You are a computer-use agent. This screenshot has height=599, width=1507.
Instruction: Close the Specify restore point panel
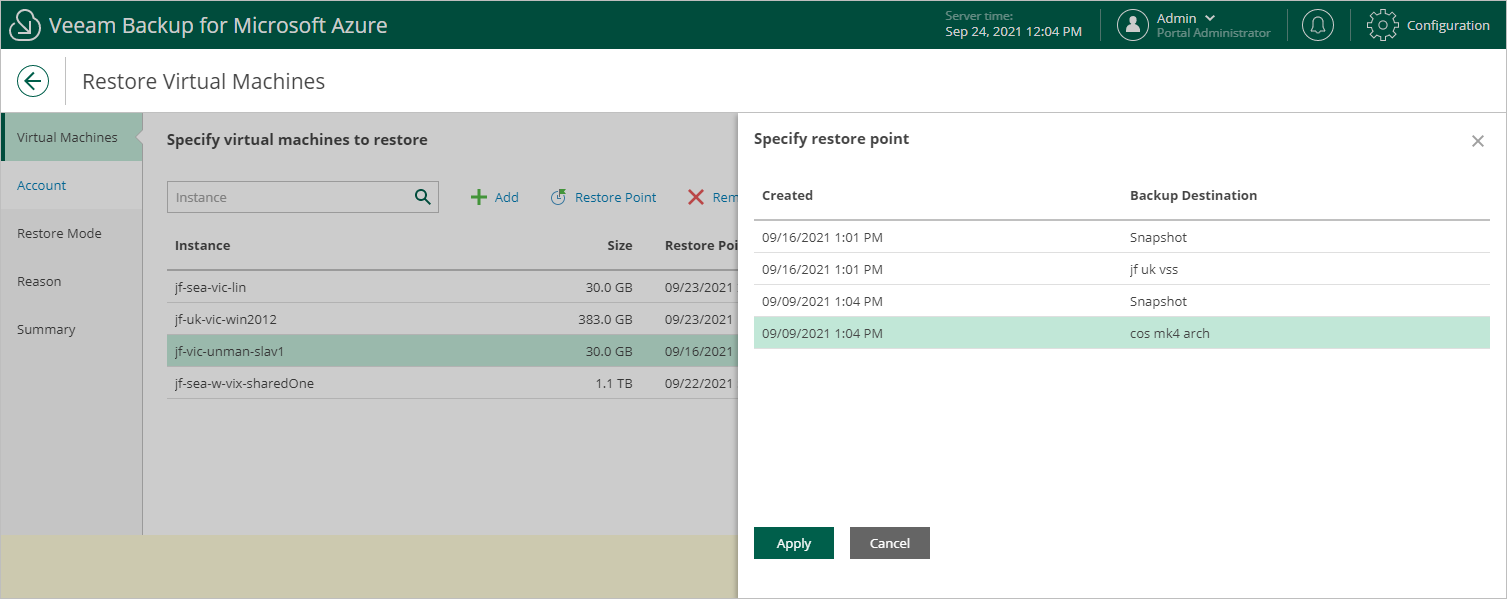1478,141
